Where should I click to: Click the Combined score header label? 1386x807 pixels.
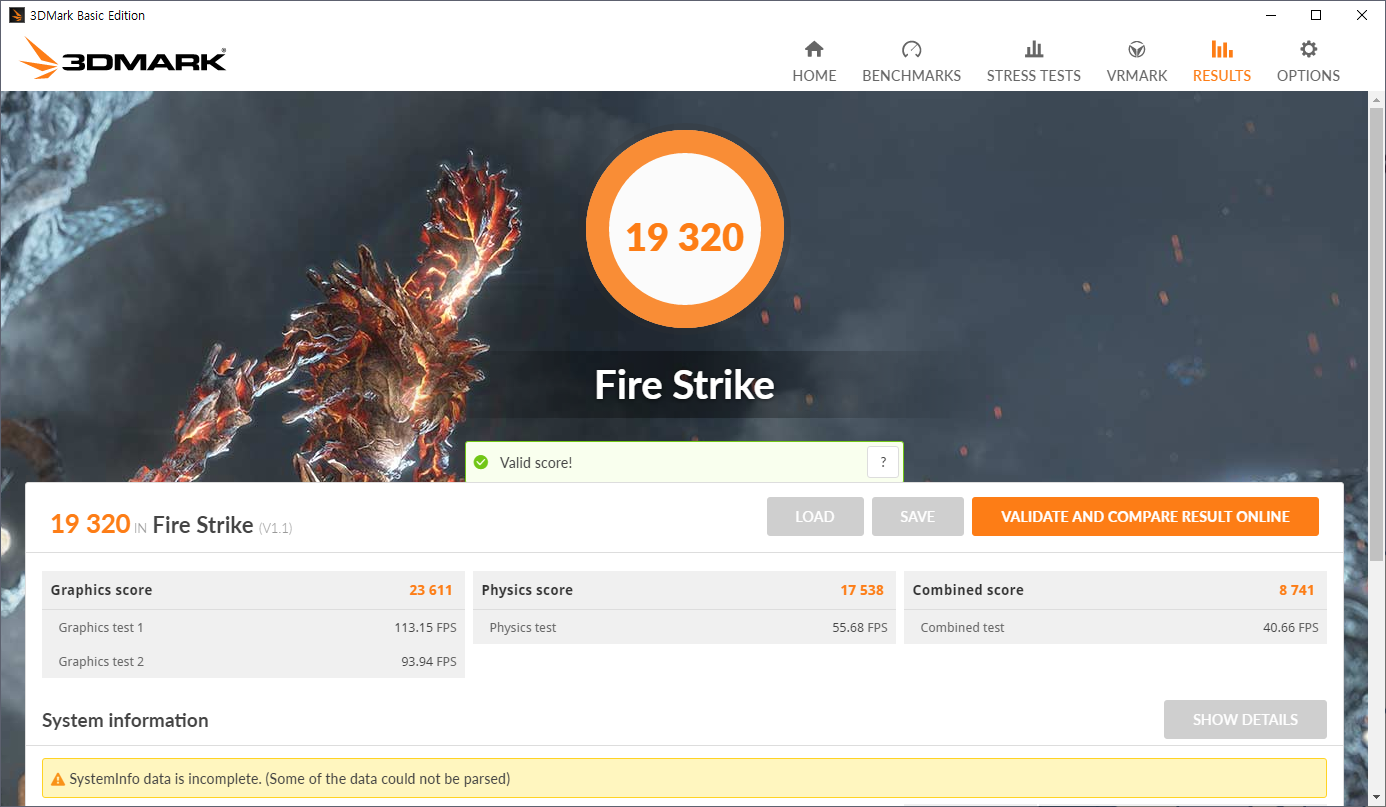click(x=968, y=590)
